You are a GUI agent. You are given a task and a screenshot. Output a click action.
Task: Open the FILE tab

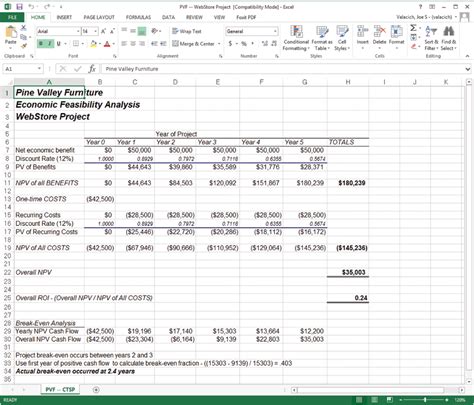12,17
